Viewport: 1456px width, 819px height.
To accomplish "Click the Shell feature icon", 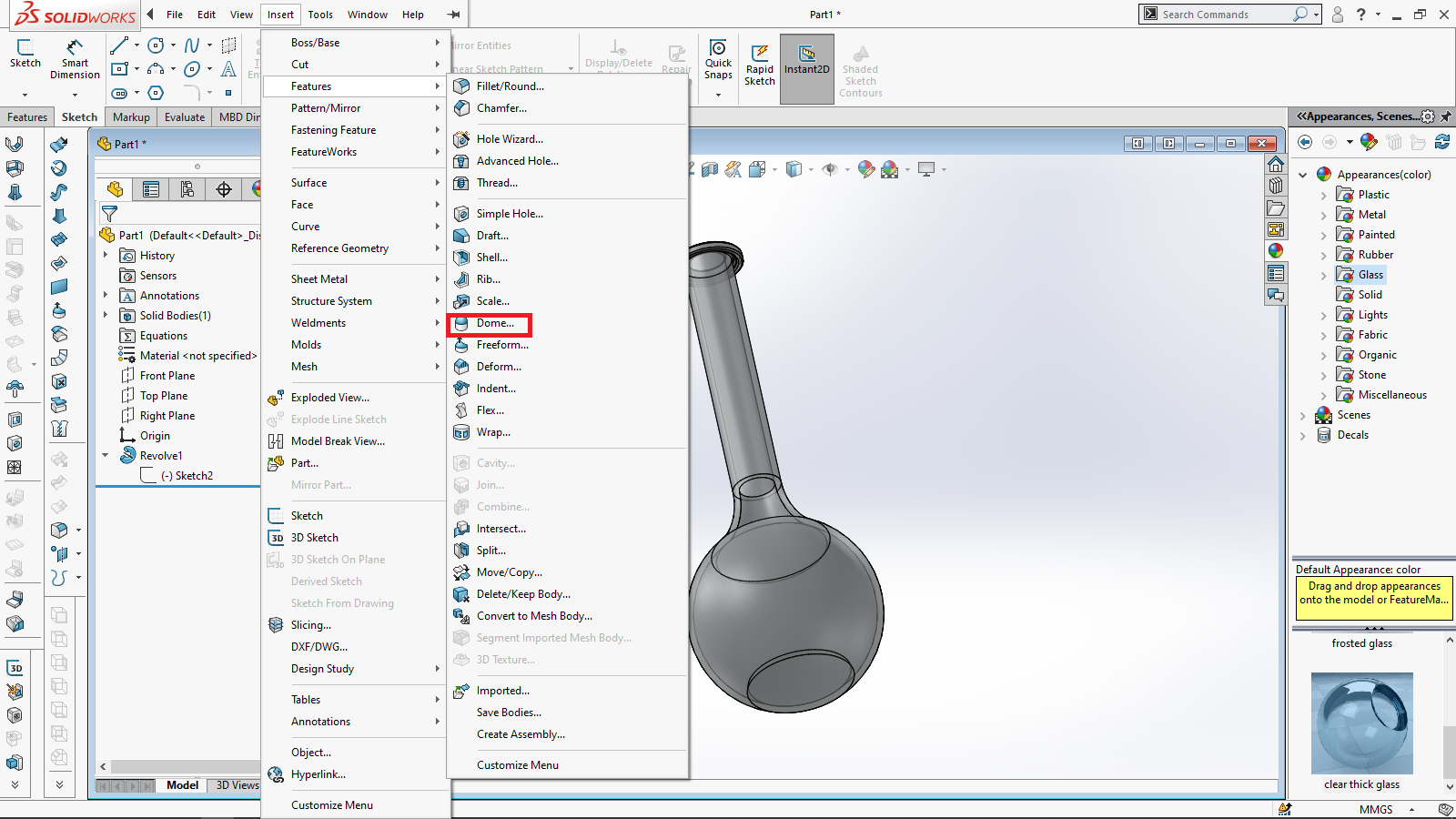I will point(462,258).
